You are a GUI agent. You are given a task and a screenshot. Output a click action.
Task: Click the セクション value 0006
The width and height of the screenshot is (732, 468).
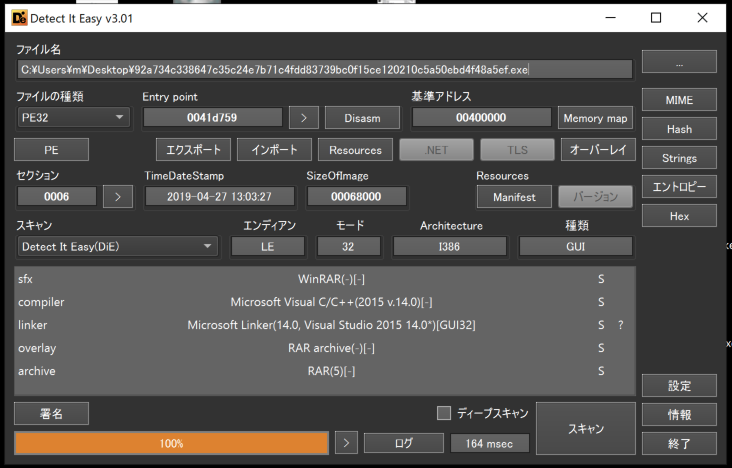tap(56, 197)
